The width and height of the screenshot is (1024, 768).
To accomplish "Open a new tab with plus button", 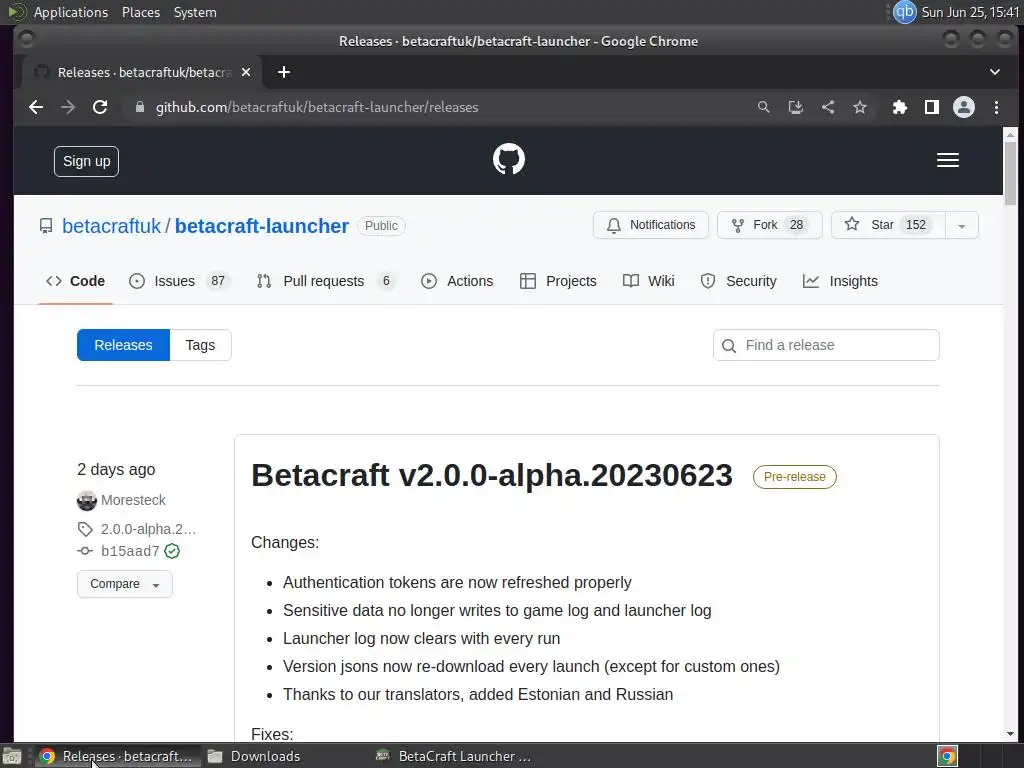I will tap(283, 72).
